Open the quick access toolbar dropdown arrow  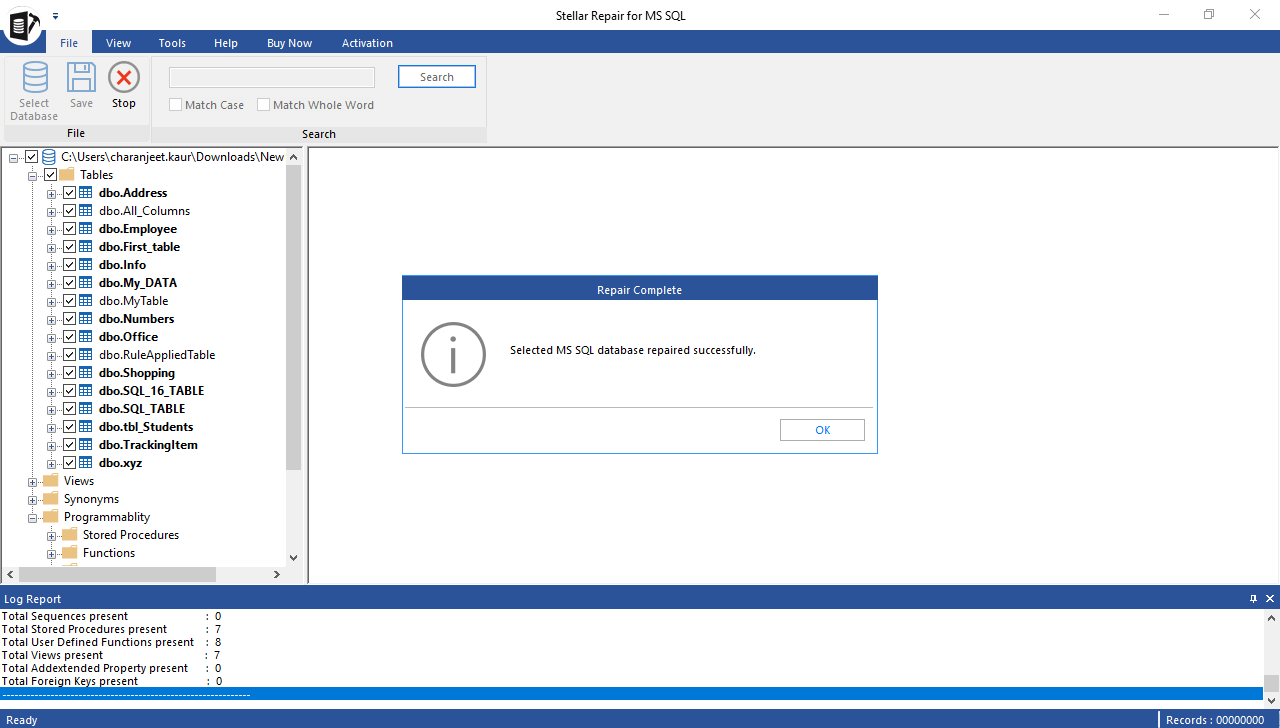(56, 16)
